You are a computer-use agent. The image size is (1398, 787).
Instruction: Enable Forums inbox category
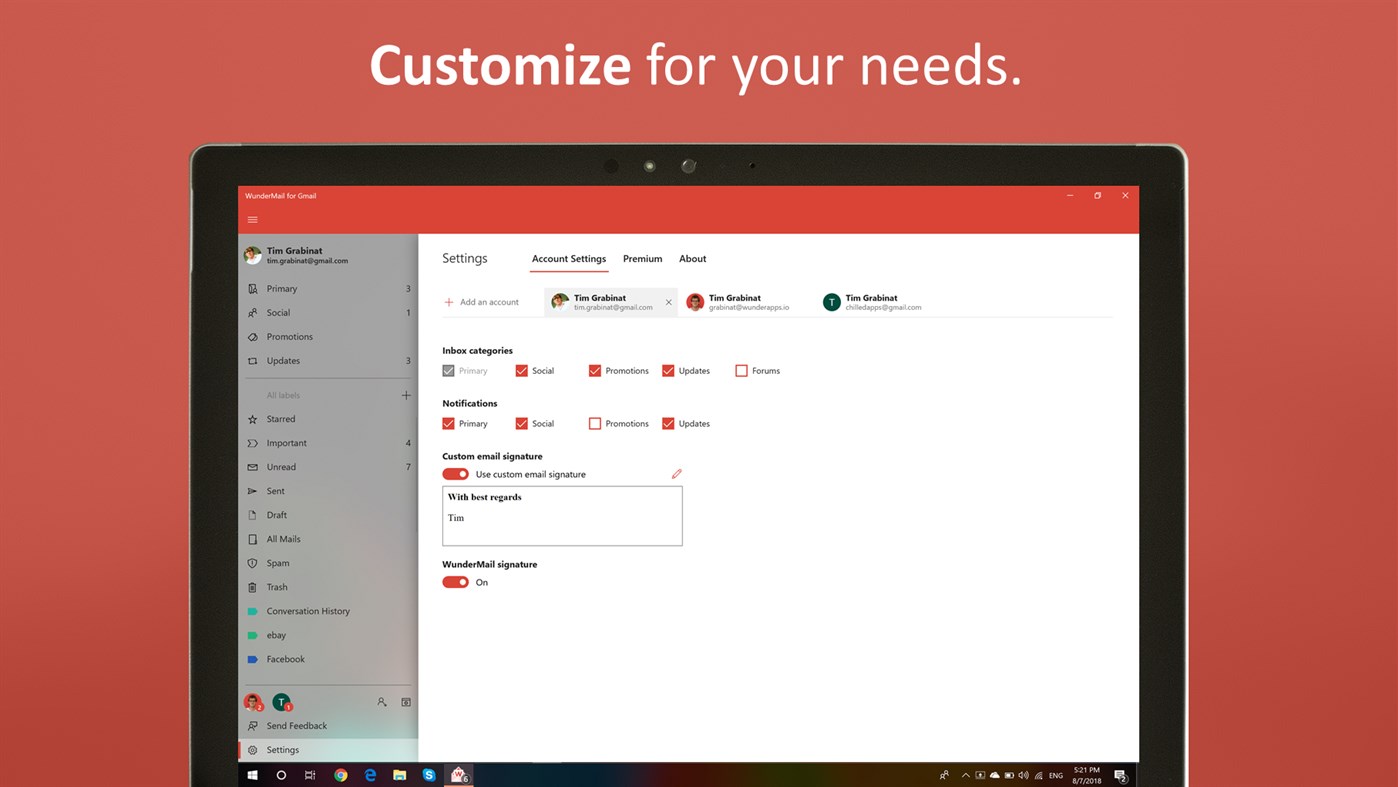pyautogui.click(x=741, y=370)
